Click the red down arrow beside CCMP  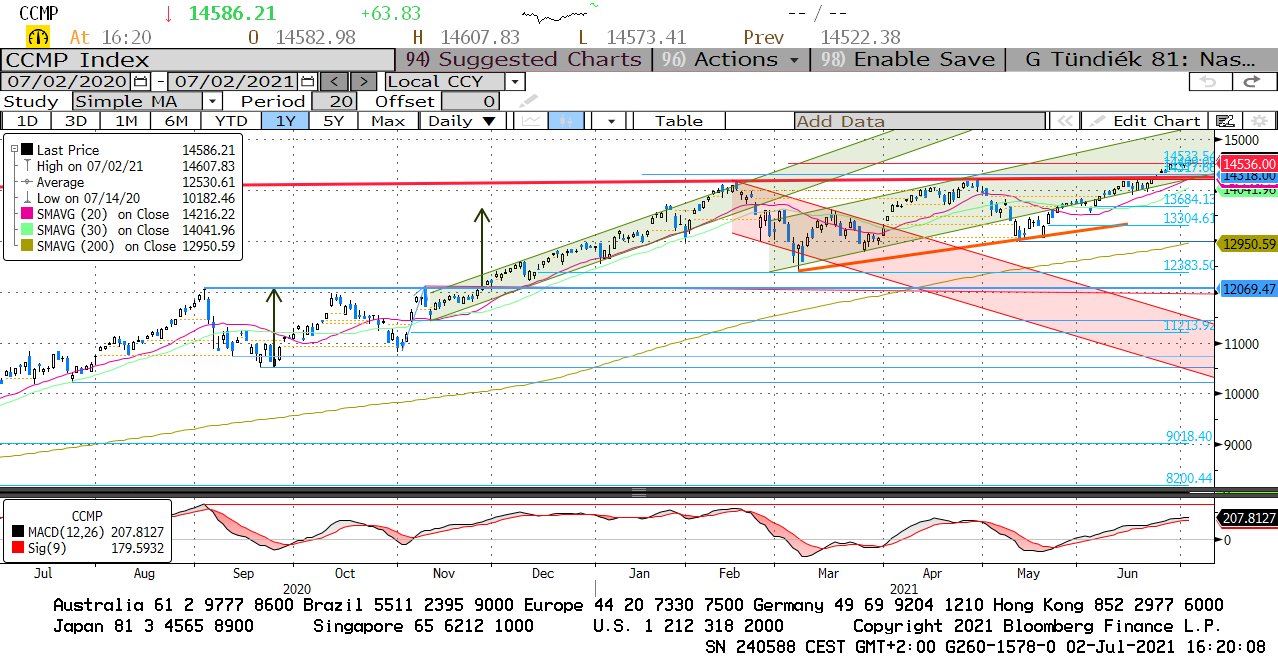[x=169, y=14]
